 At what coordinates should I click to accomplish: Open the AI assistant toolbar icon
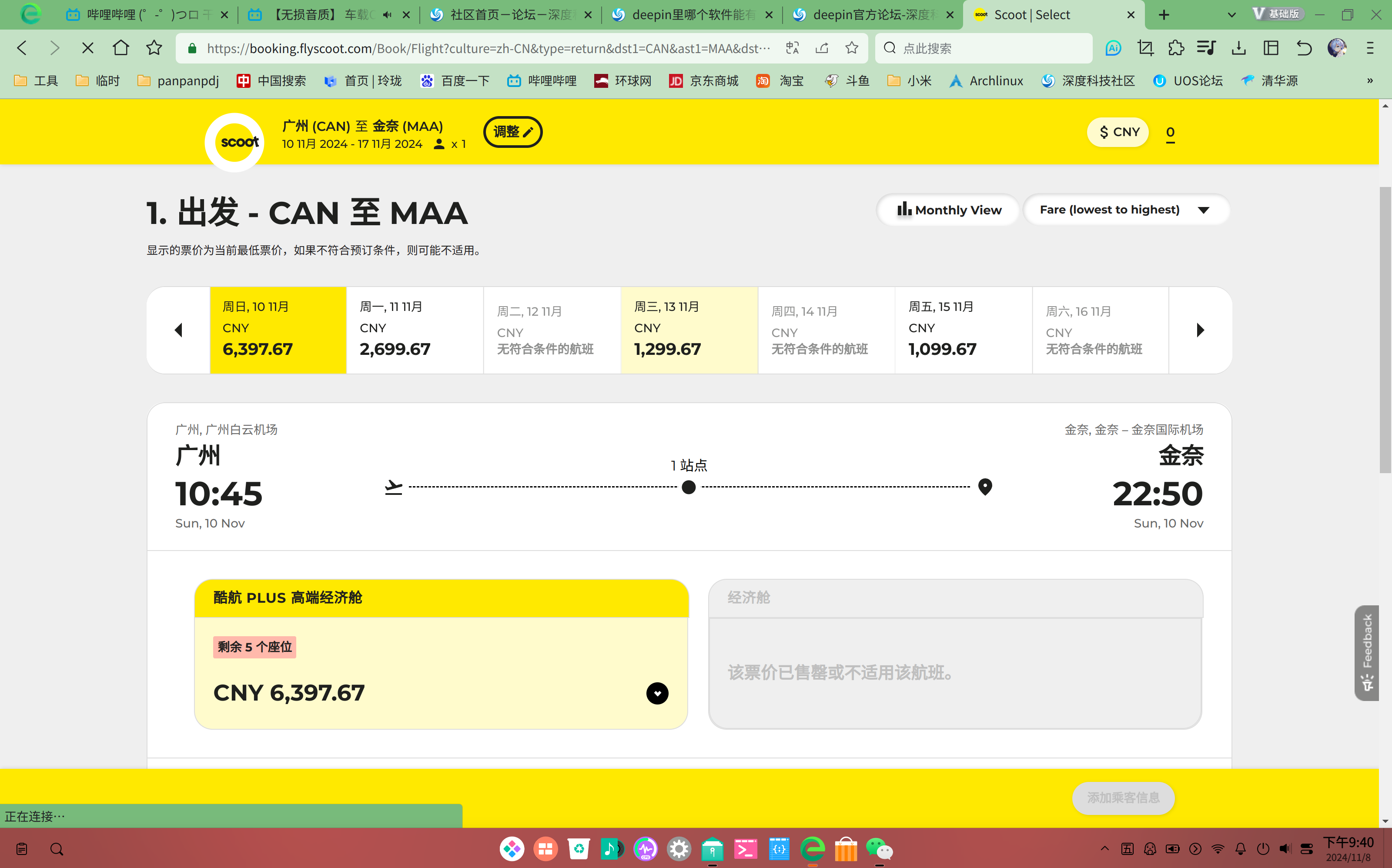1113,48
